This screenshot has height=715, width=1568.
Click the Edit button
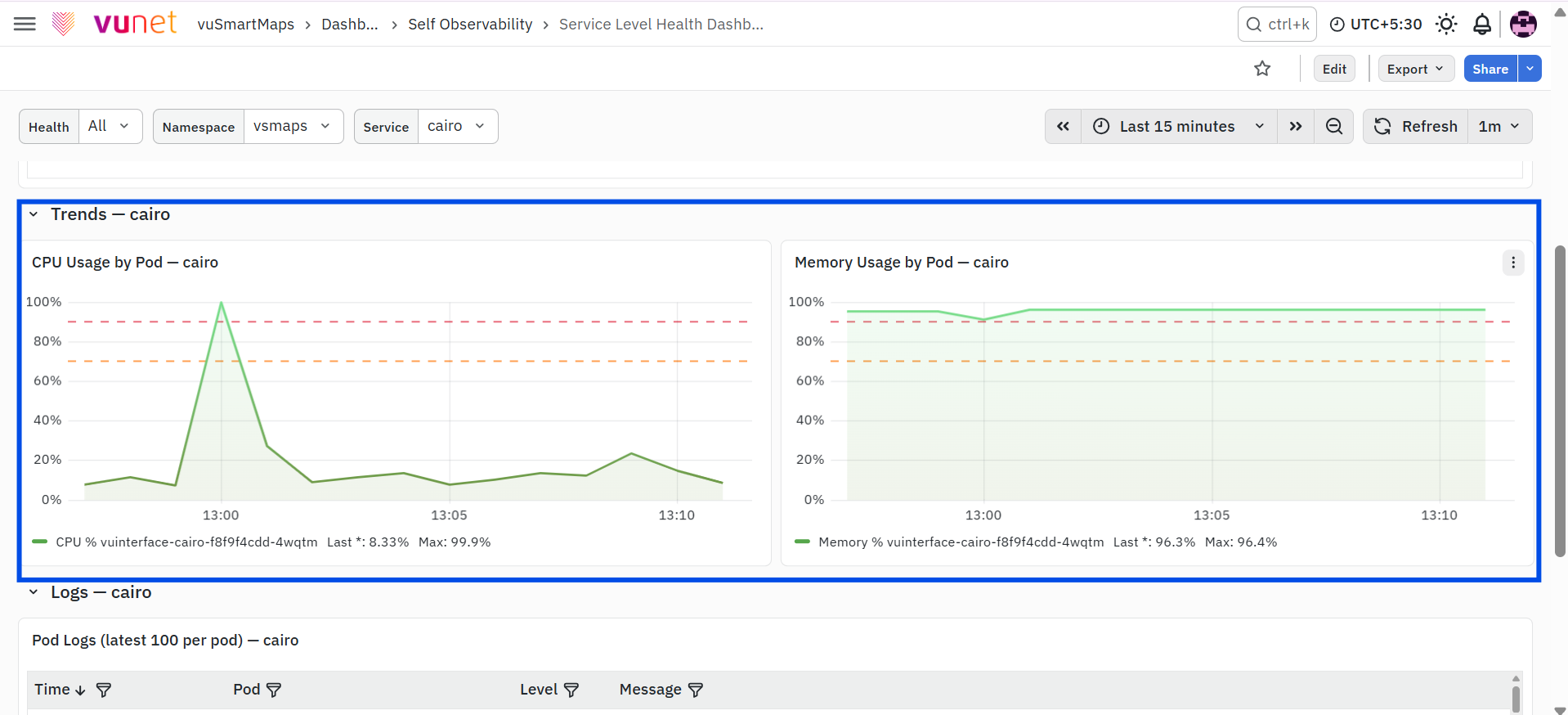(x=1334, y=69)
